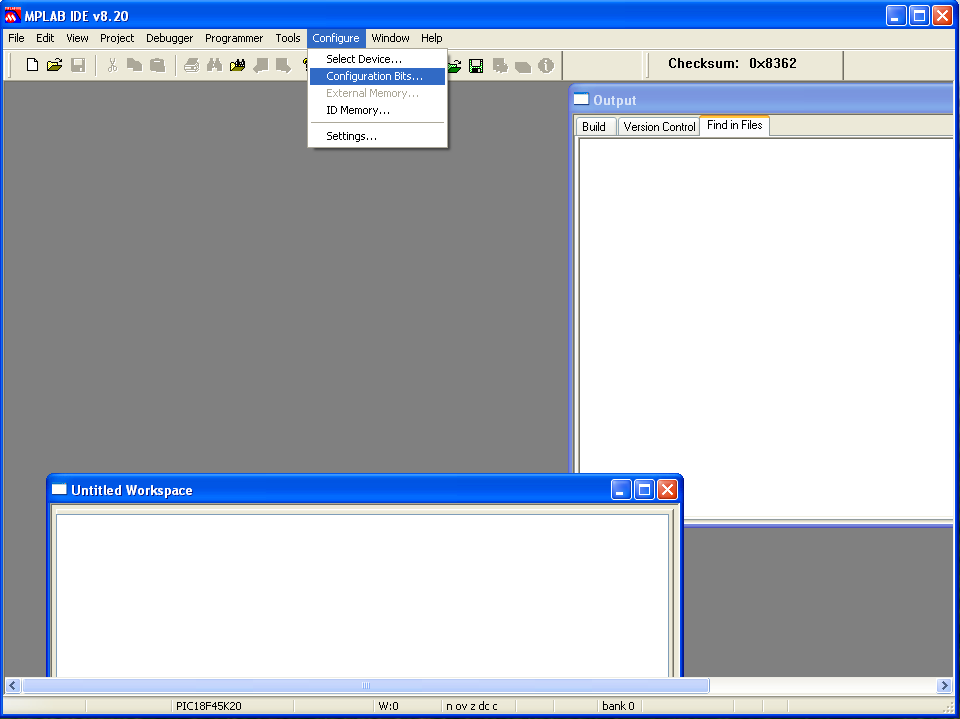Click the Checksum 0x8362 display
The width and height of the screenshot is (960, 719).
732,64
